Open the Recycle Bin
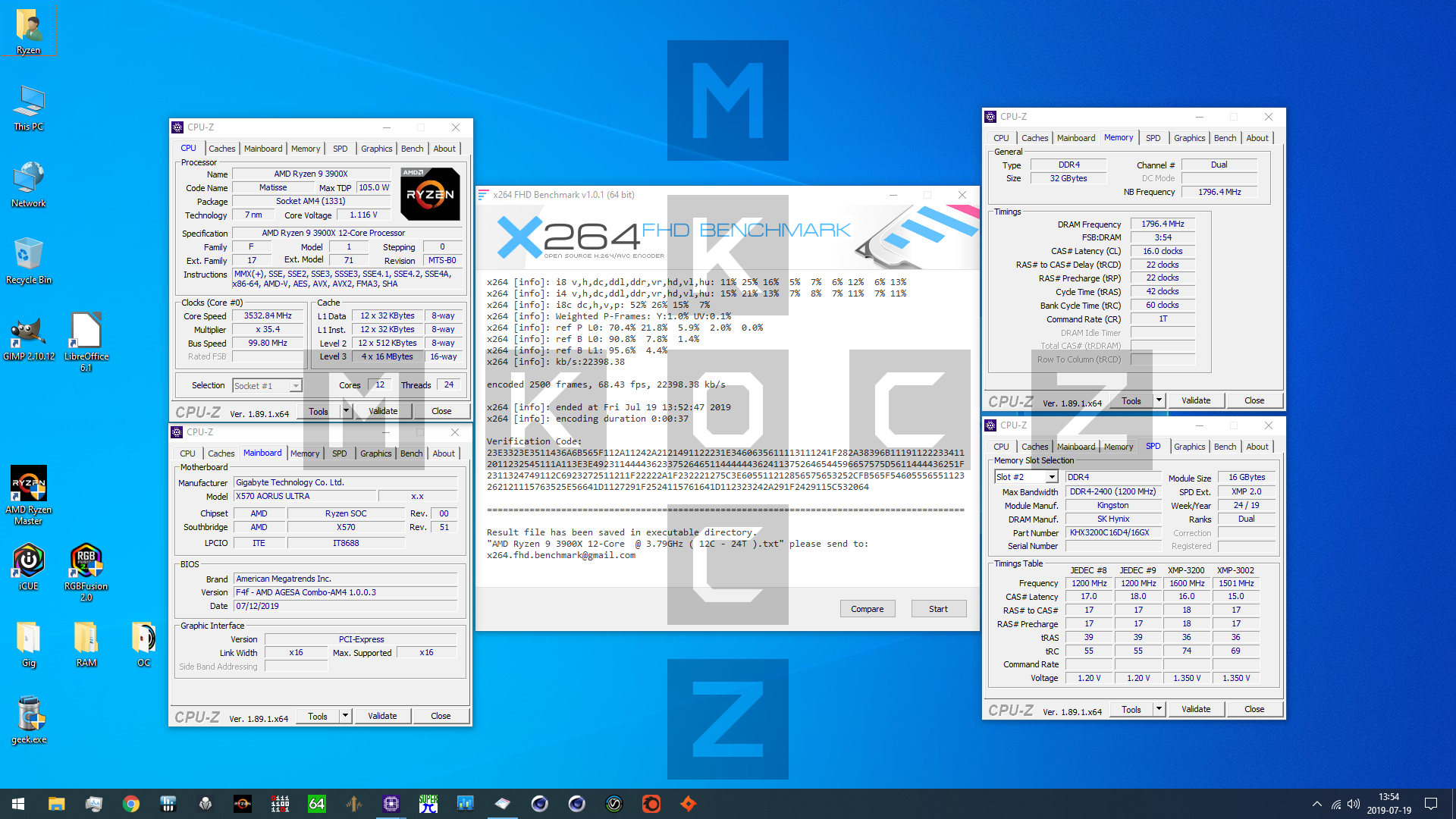This screenshot has height=819, width=1456. click(29, 262)
